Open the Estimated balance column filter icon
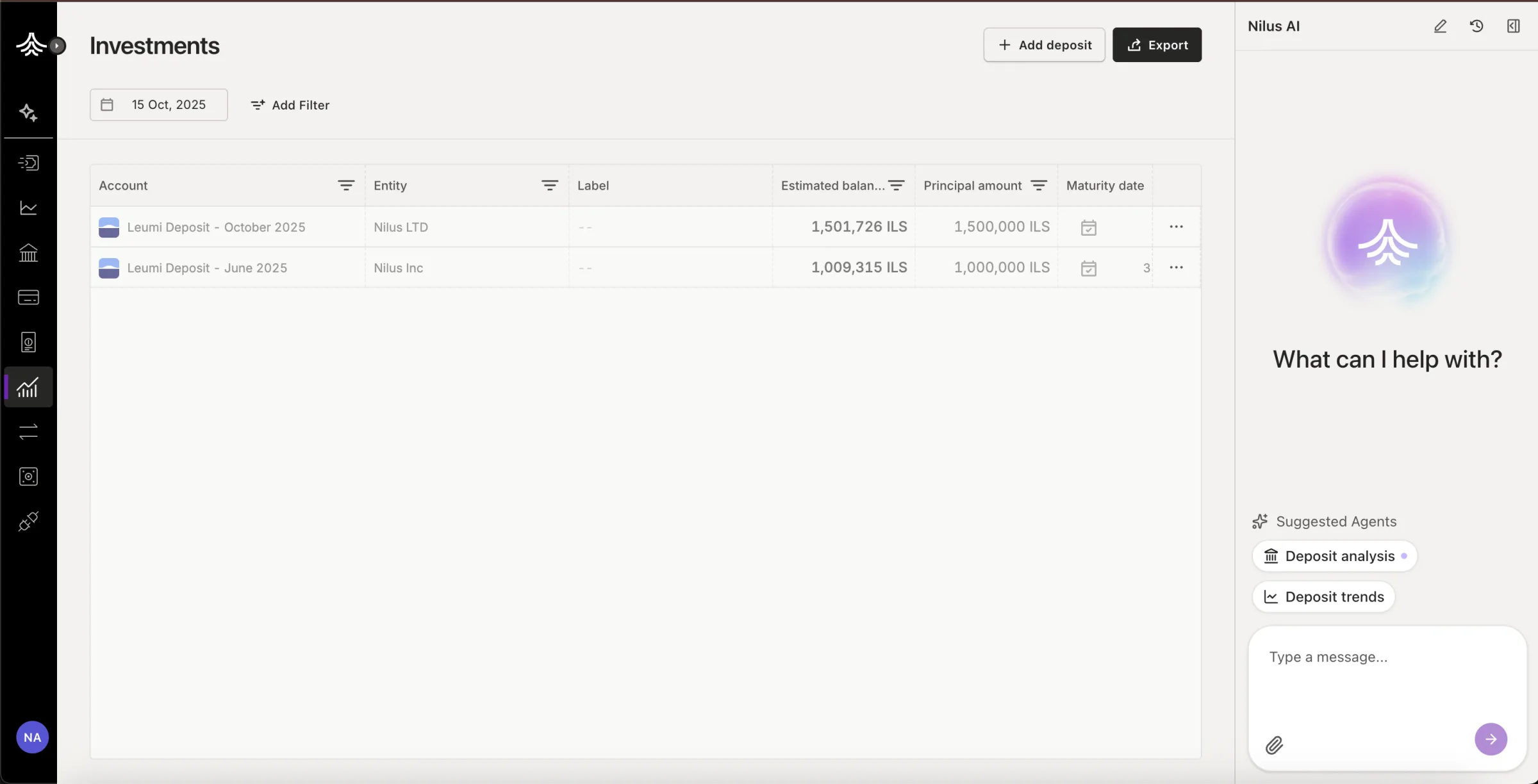The image size is (1538, 784). [897, 185]
